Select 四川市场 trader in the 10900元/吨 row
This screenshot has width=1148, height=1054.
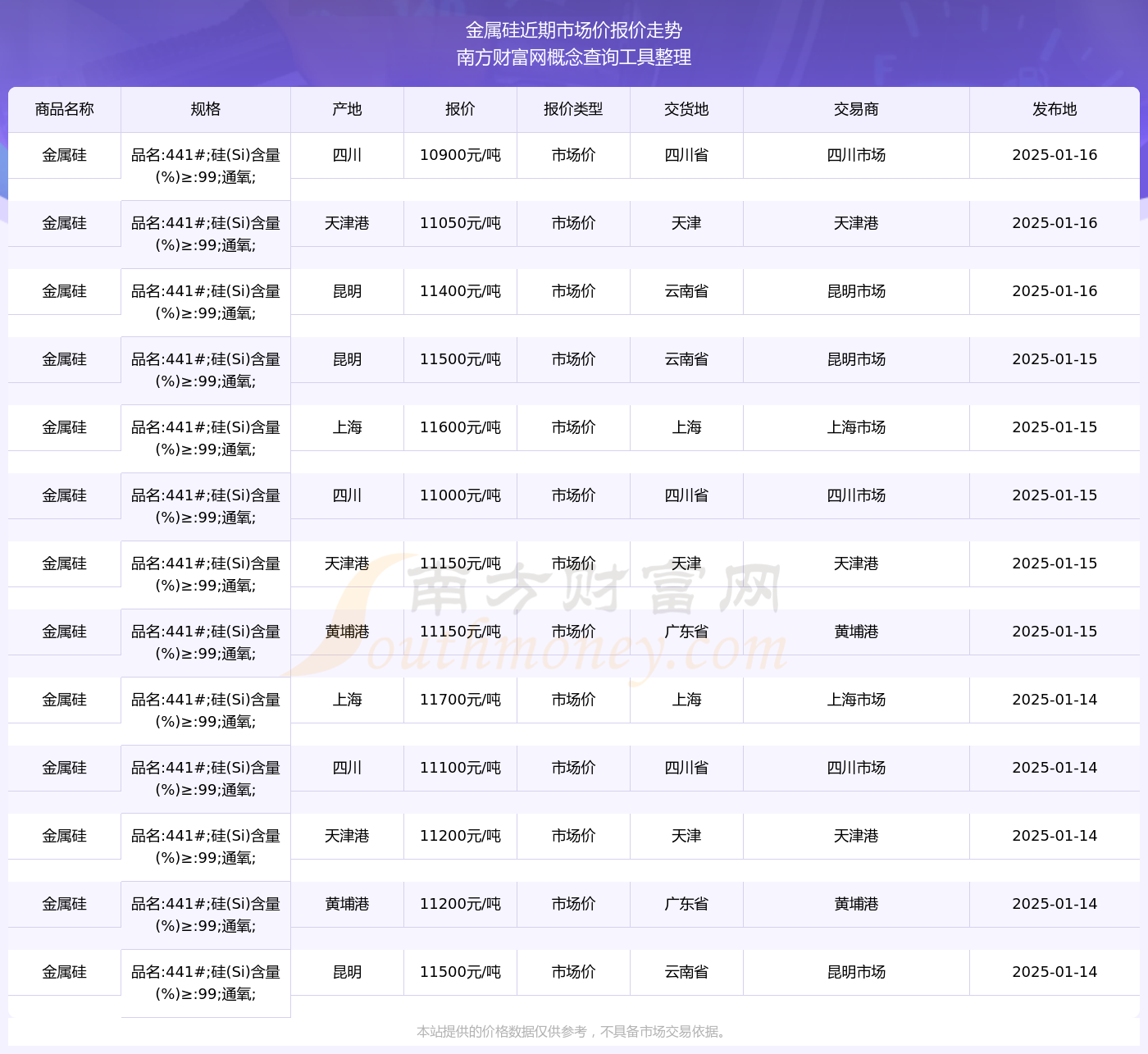pos(857,155)
